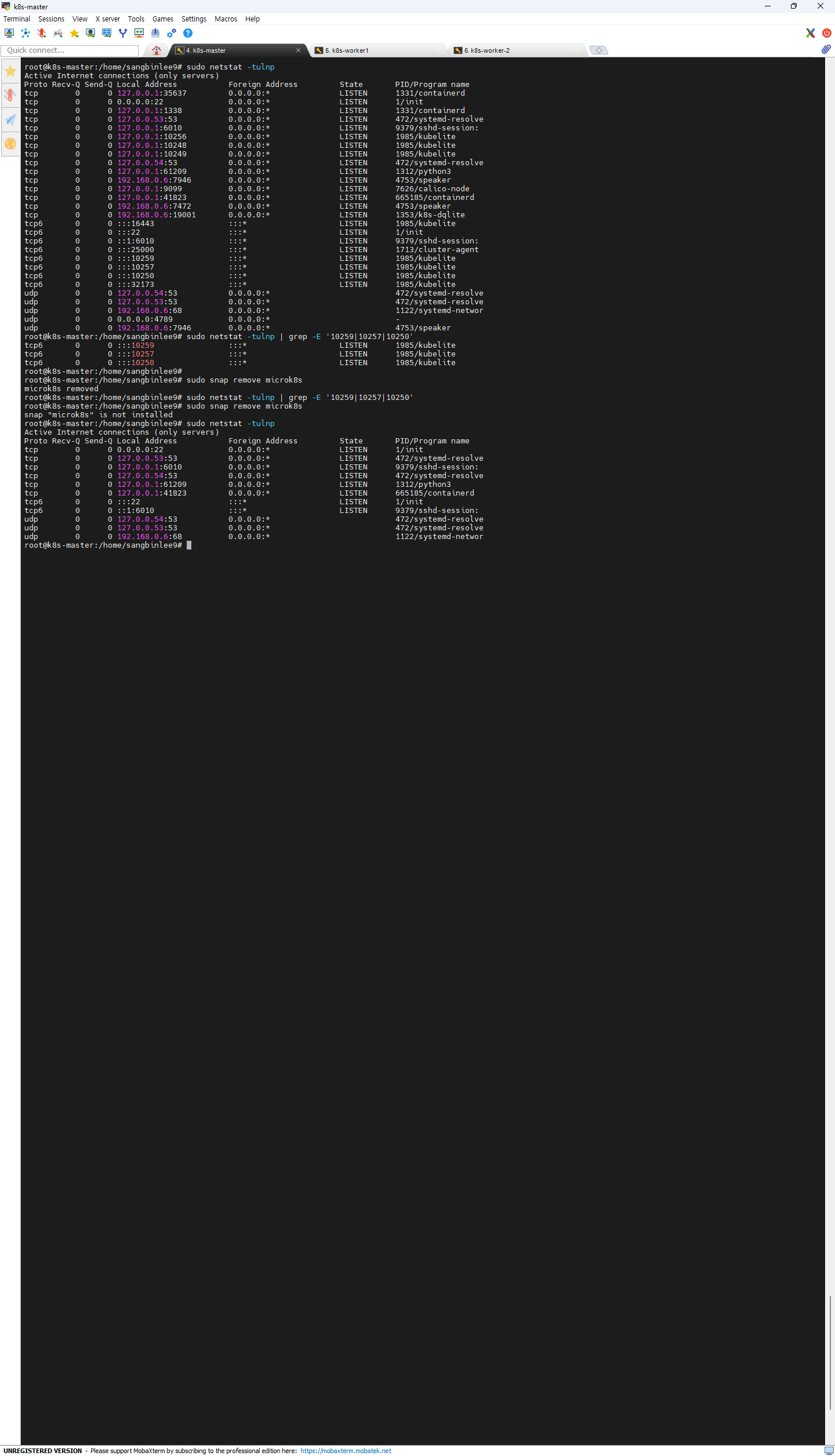Click the UNREGISTERED VERSION status bar text
835x1456 pixels.
(43, 1451)
